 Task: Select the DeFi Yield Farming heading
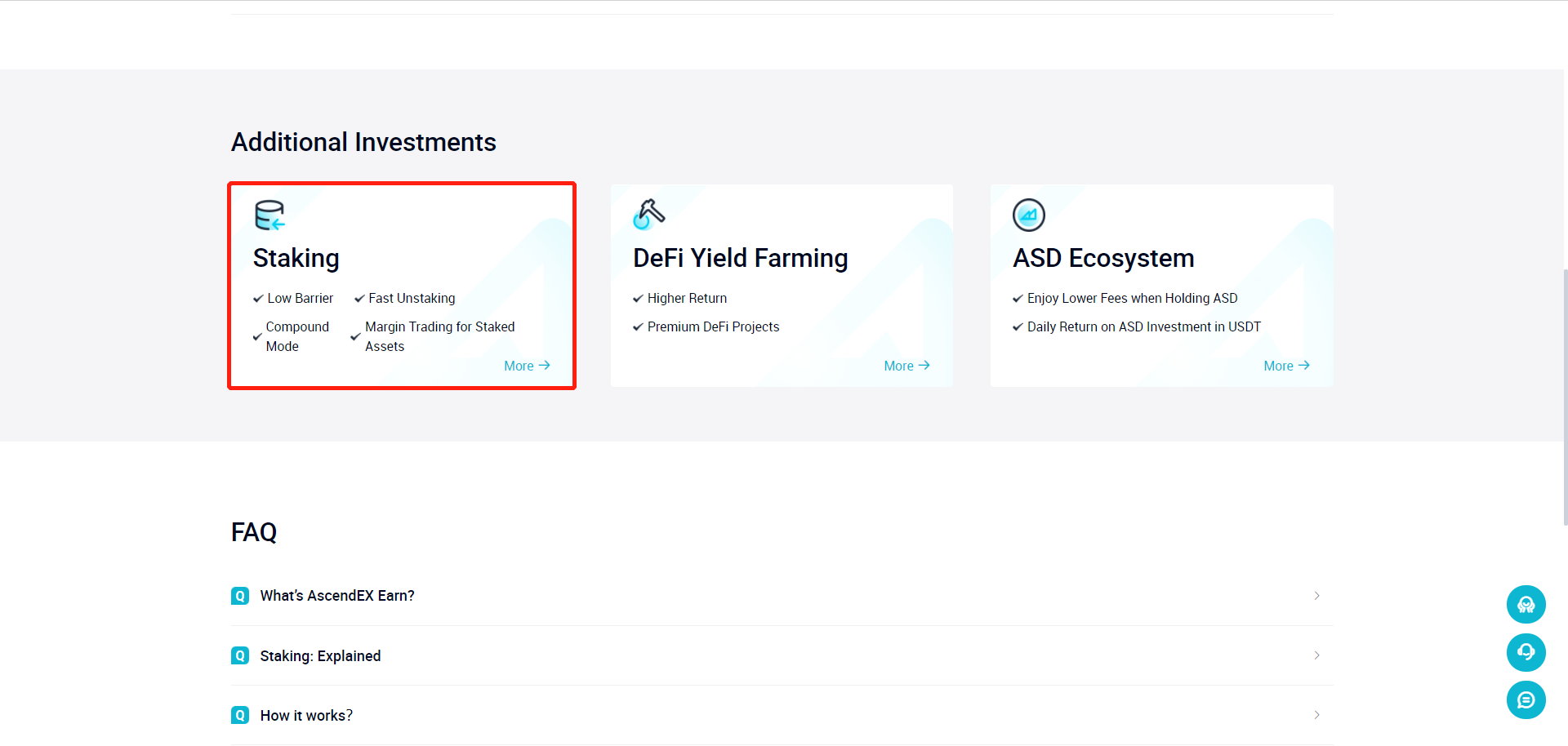point(740,258)
